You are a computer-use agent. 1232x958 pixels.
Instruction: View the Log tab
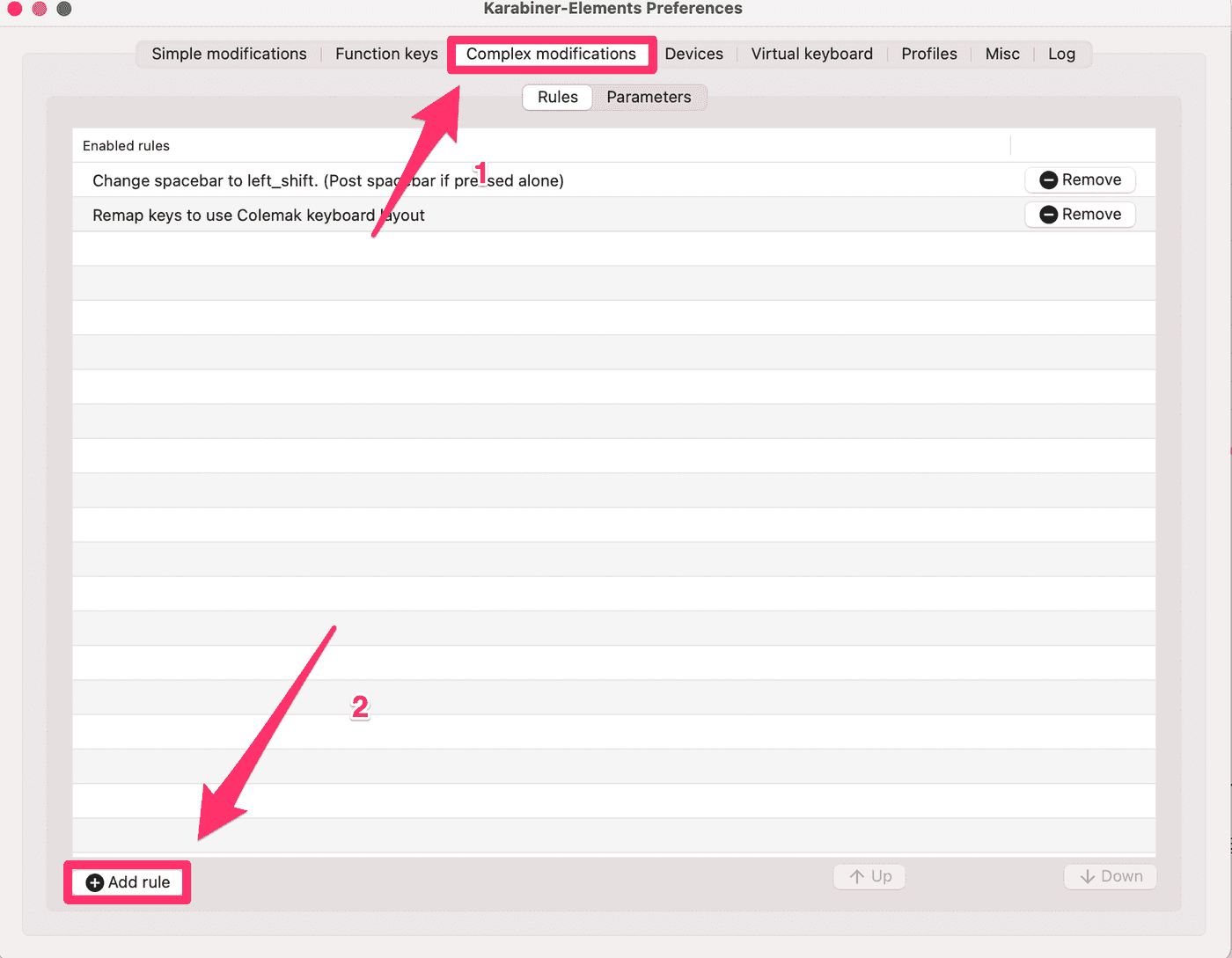[x=1061, y=54]
